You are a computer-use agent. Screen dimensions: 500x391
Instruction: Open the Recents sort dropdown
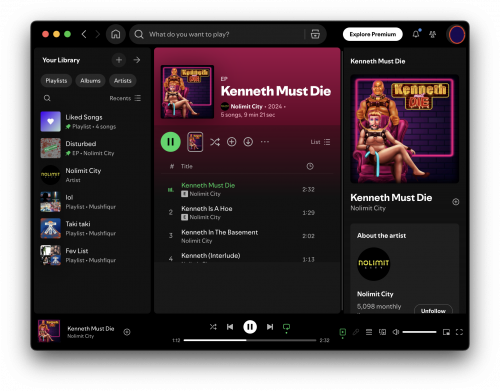(x=125, y=98)
